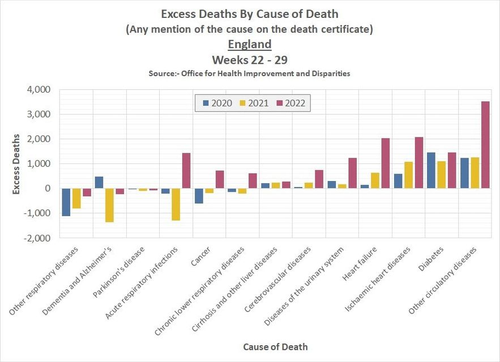The image size is (500, 362).
Task: Click the 2020 Cancer negative bar
Action: click(199, 196)
